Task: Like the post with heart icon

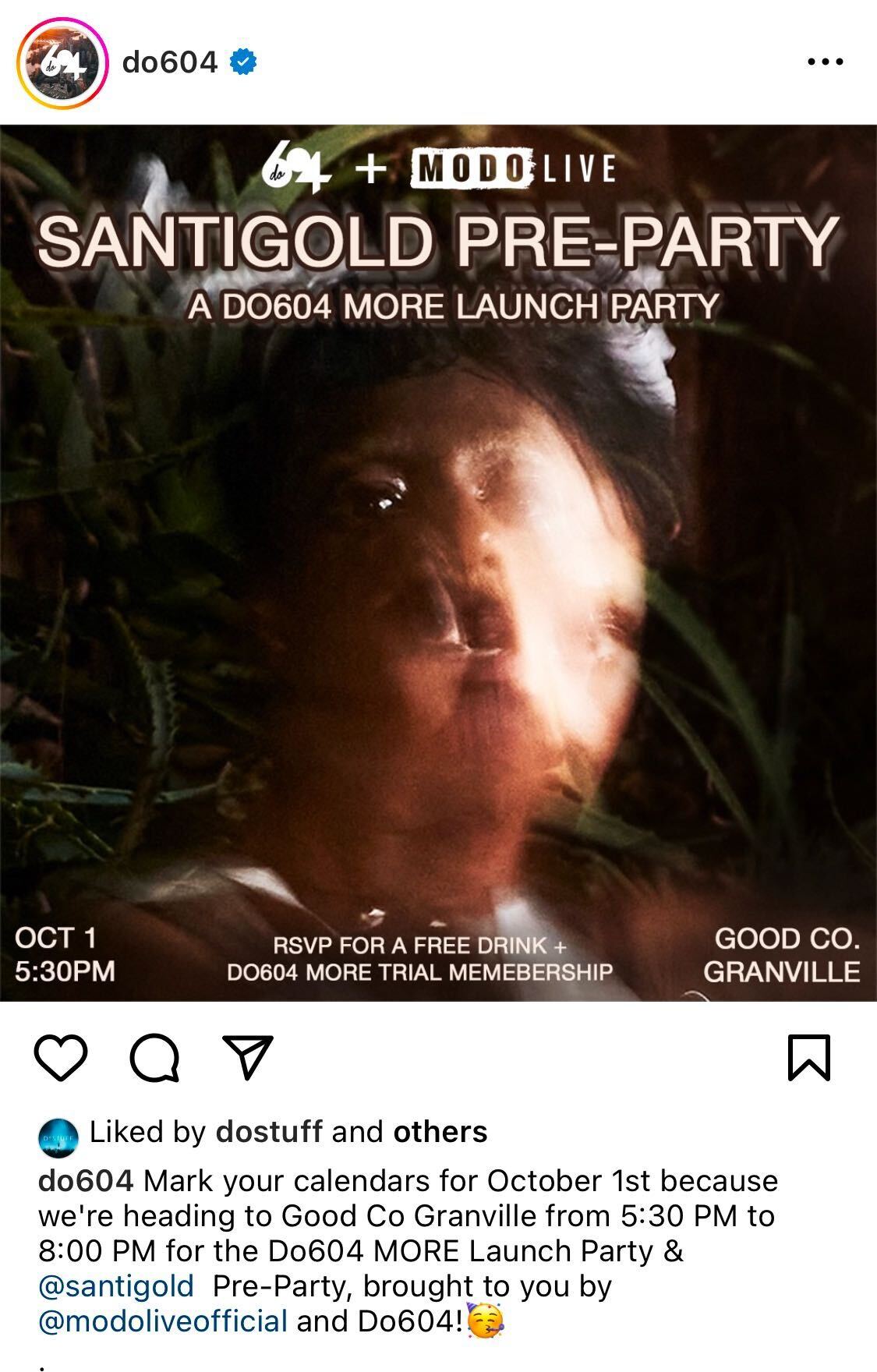Action: coord(61,1058)
